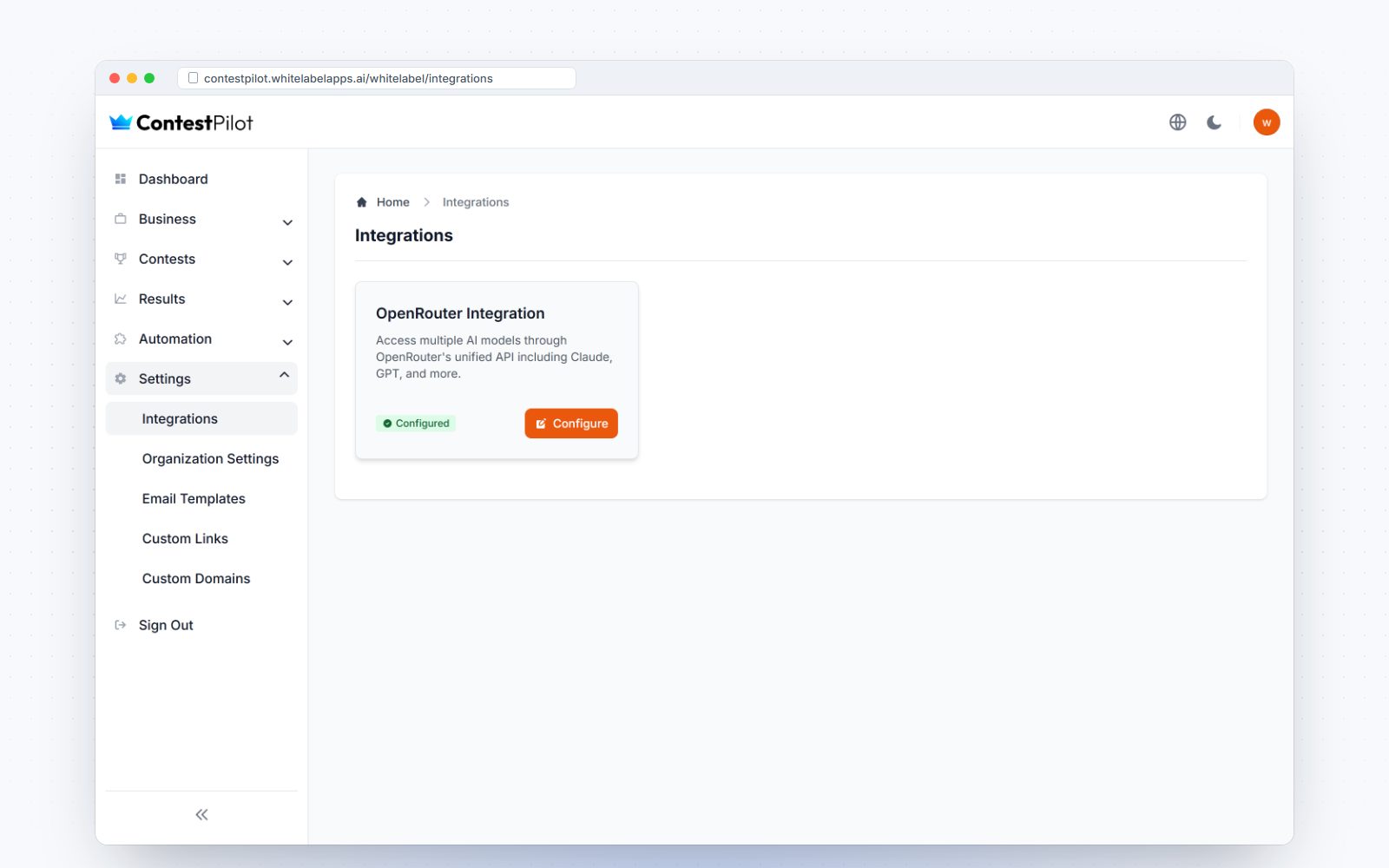
Task: Open Organization Settings
Action: point(201,458)
